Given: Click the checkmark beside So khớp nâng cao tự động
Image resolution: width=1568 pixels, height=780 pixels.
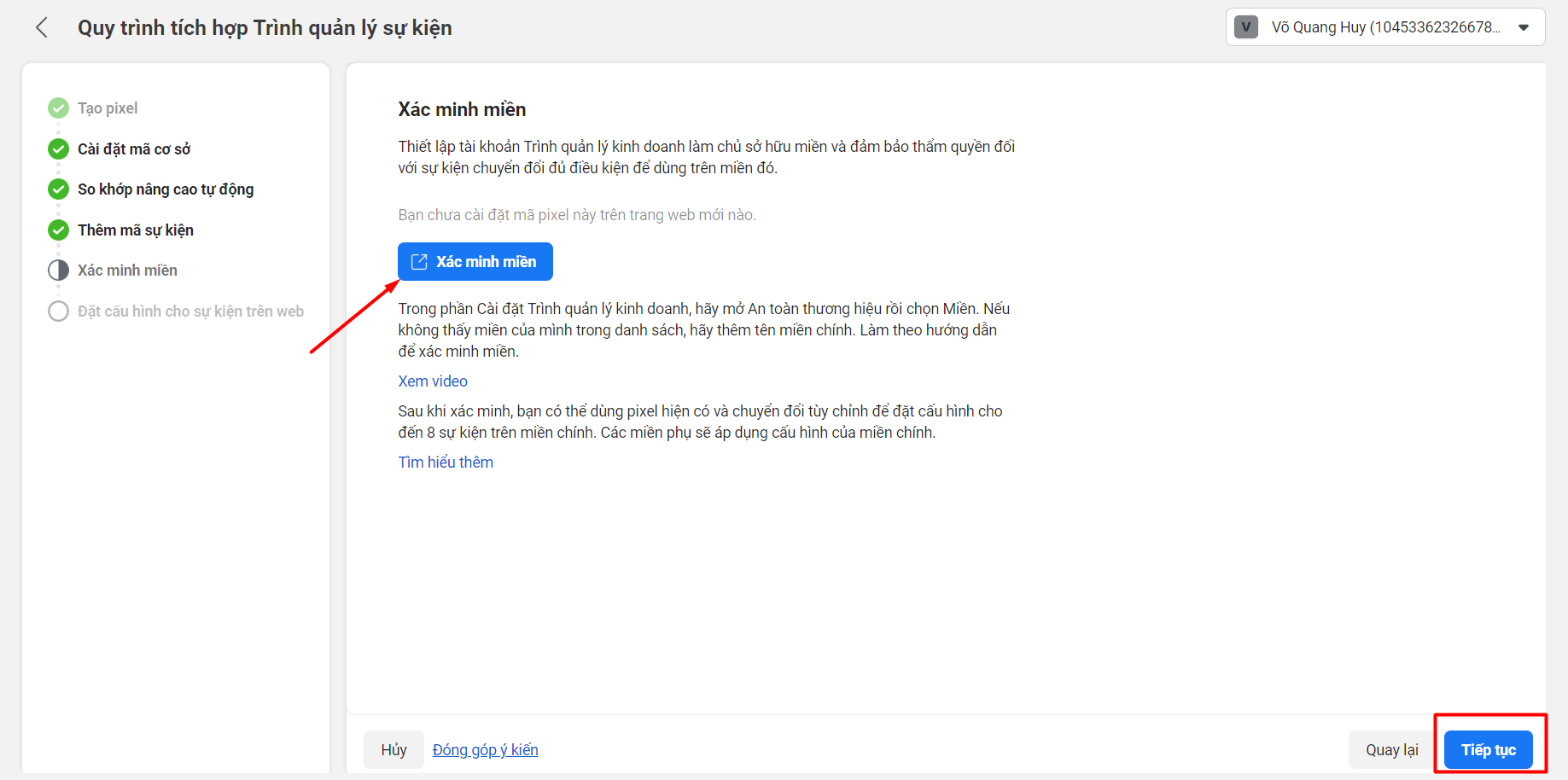Looking at the screenshot, I should [58, 189].
